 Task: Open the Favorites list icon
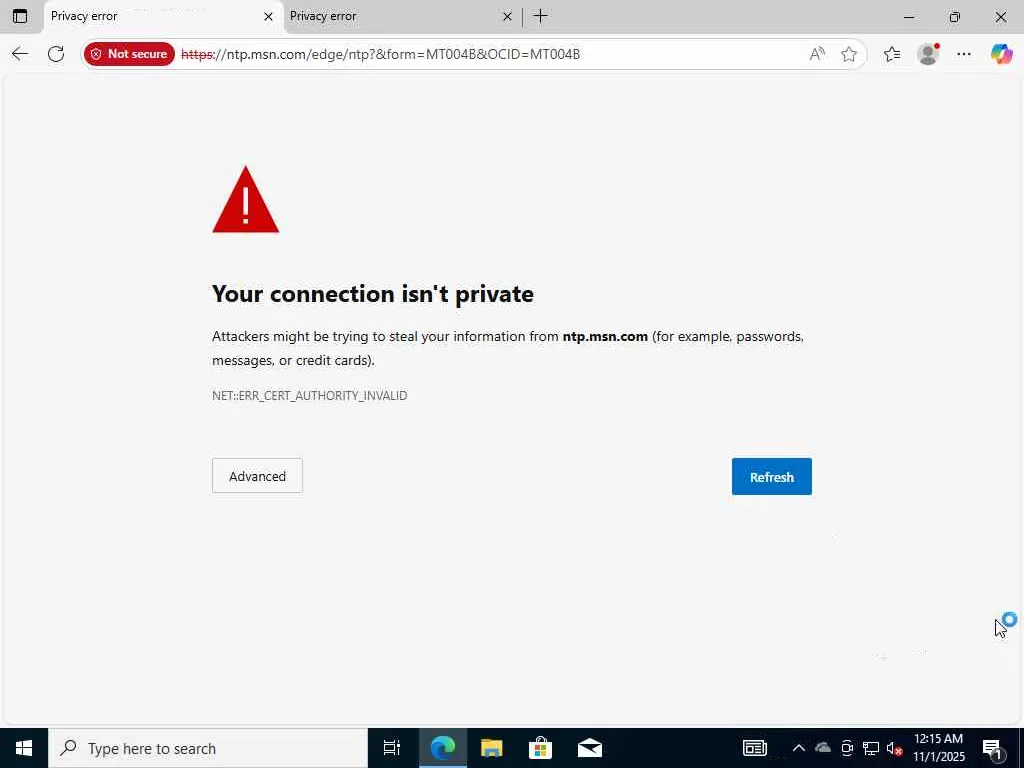(x=892, y=54)
